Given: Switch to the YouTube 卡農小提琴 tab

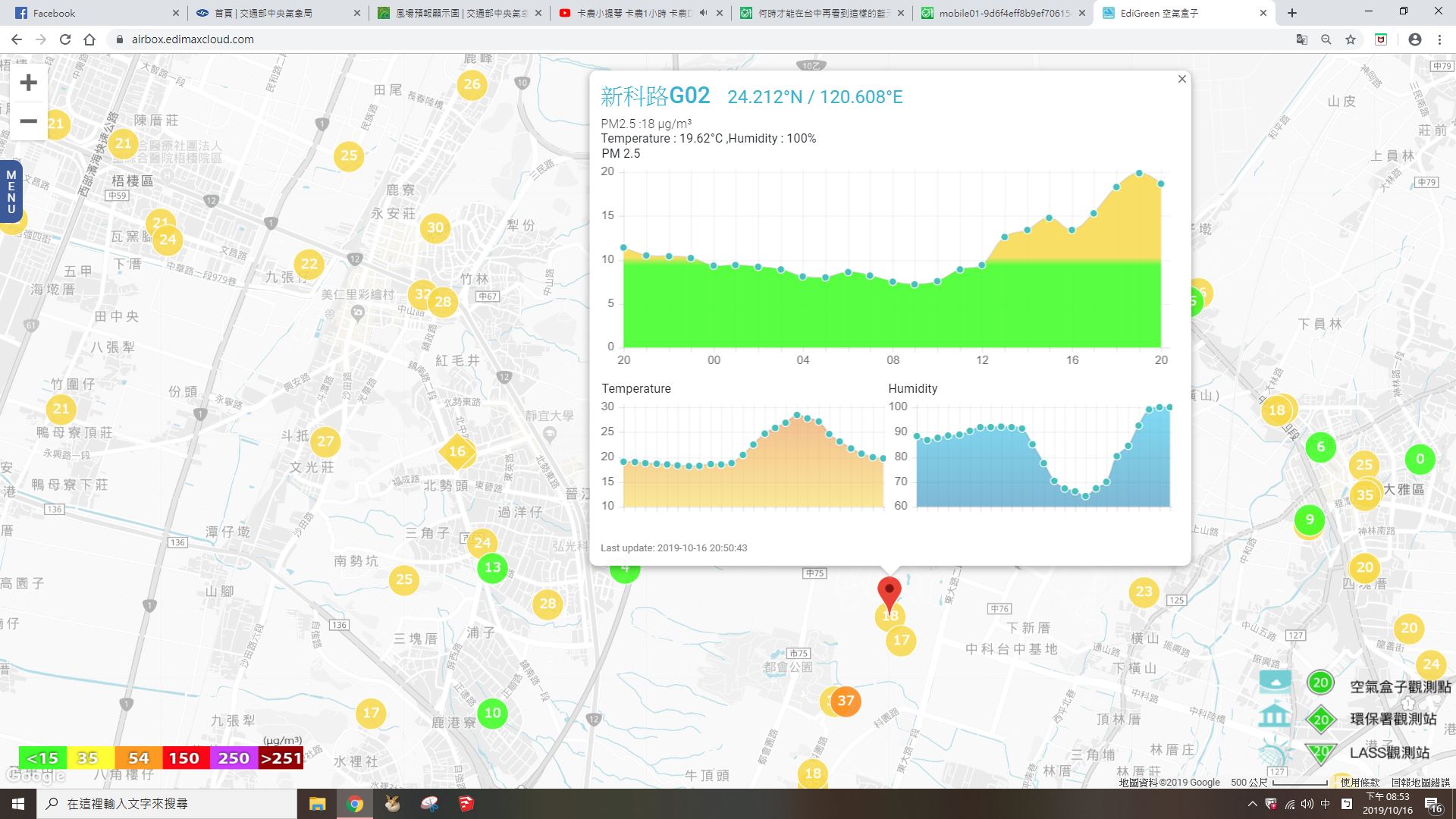Looking at the screenshot, I should (x=634, y=13).
